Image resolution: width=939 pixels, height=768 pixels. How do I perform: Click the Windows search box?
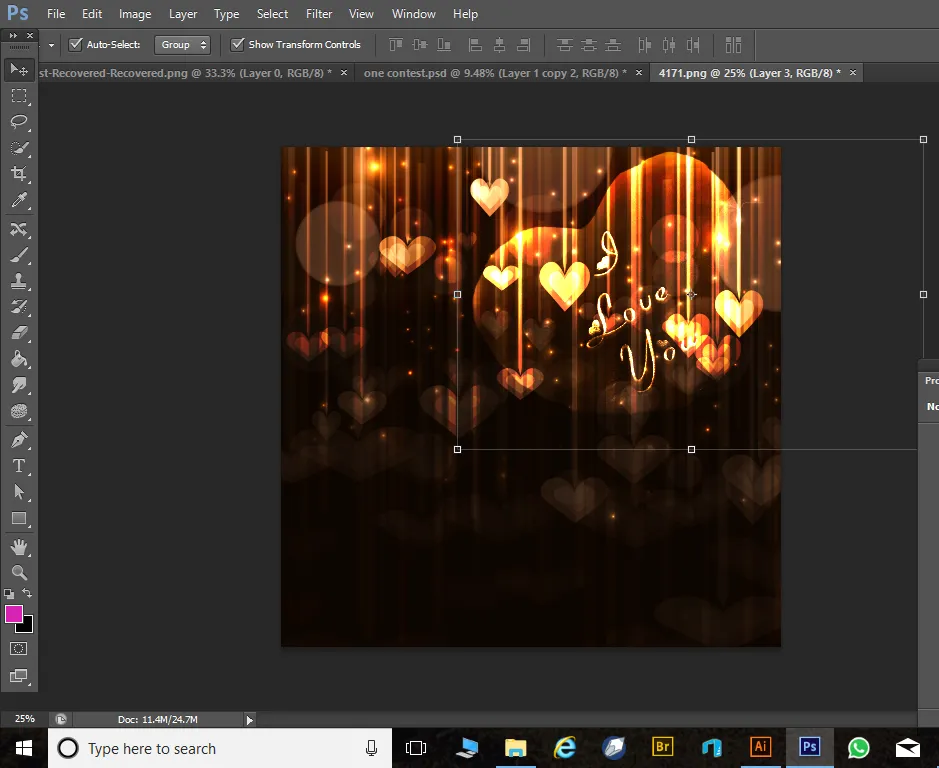coord(220,748)
